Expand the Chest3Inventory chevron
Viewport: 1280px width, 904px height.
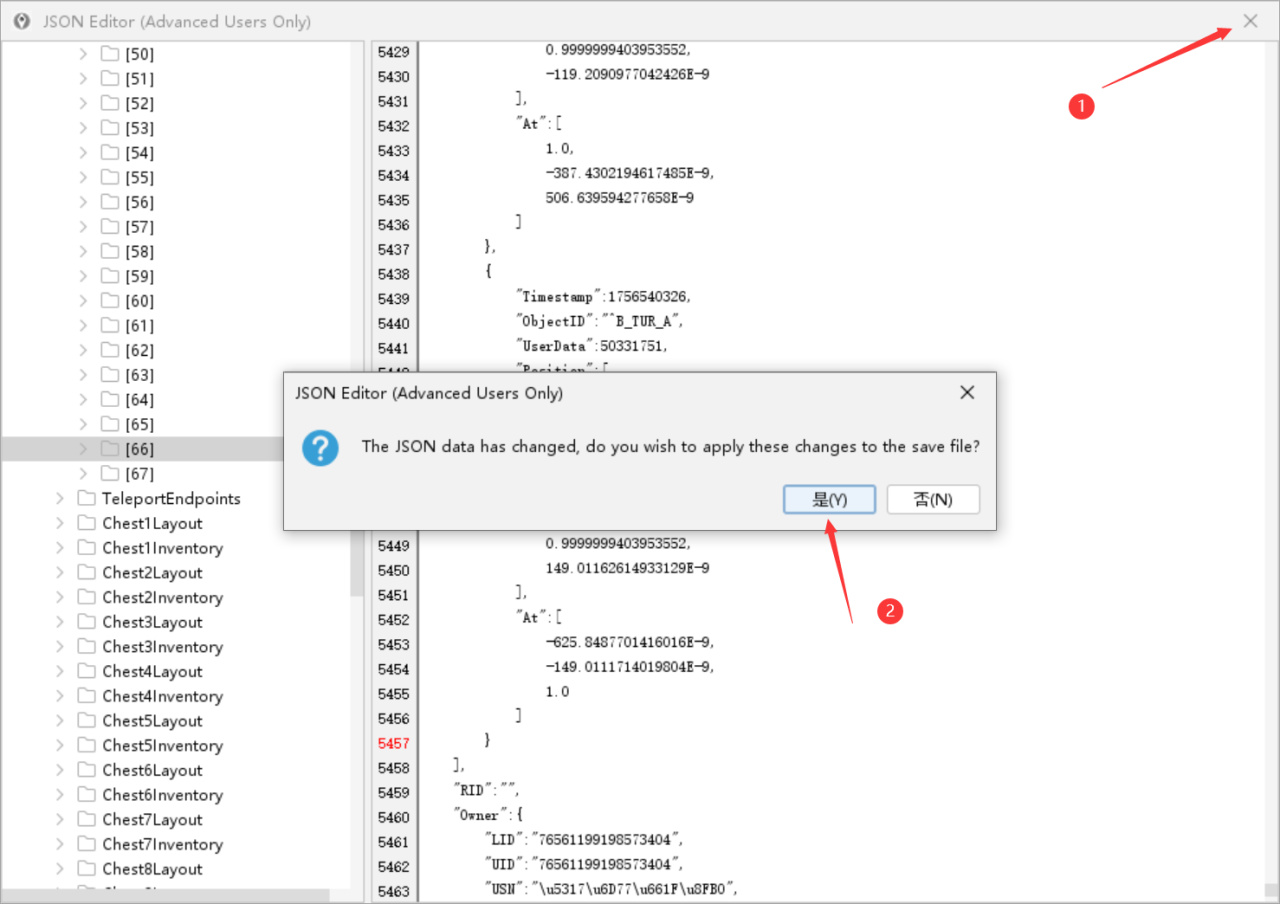point(60,646)
